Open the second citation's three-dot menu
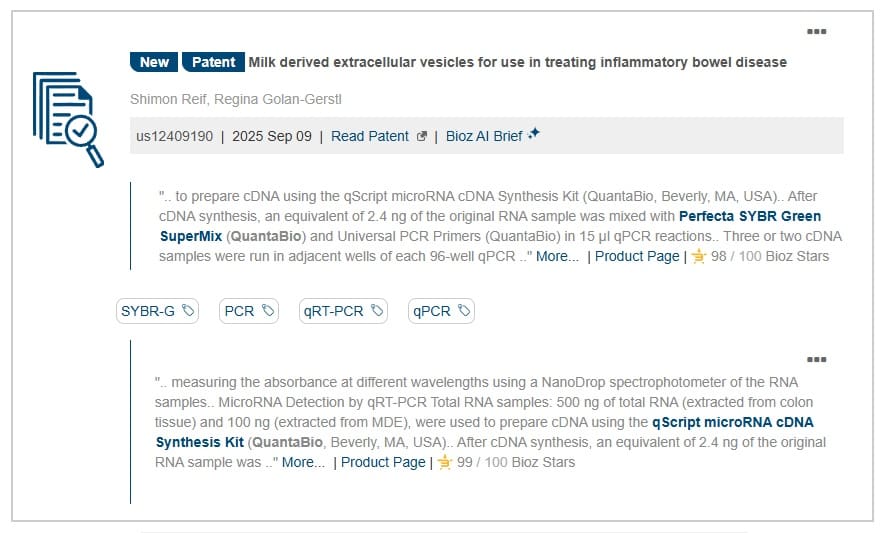The height and width of the screenshot is (533, 890). (817, 360)
